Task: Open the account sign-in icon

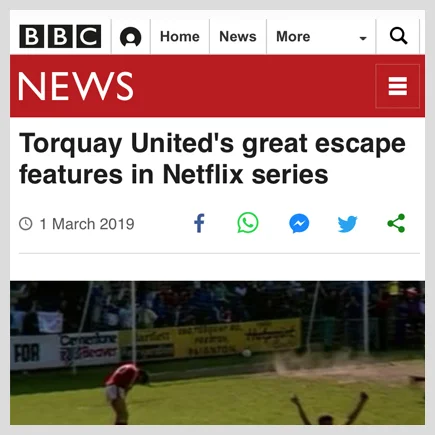Action: click(x=130, y=37)
